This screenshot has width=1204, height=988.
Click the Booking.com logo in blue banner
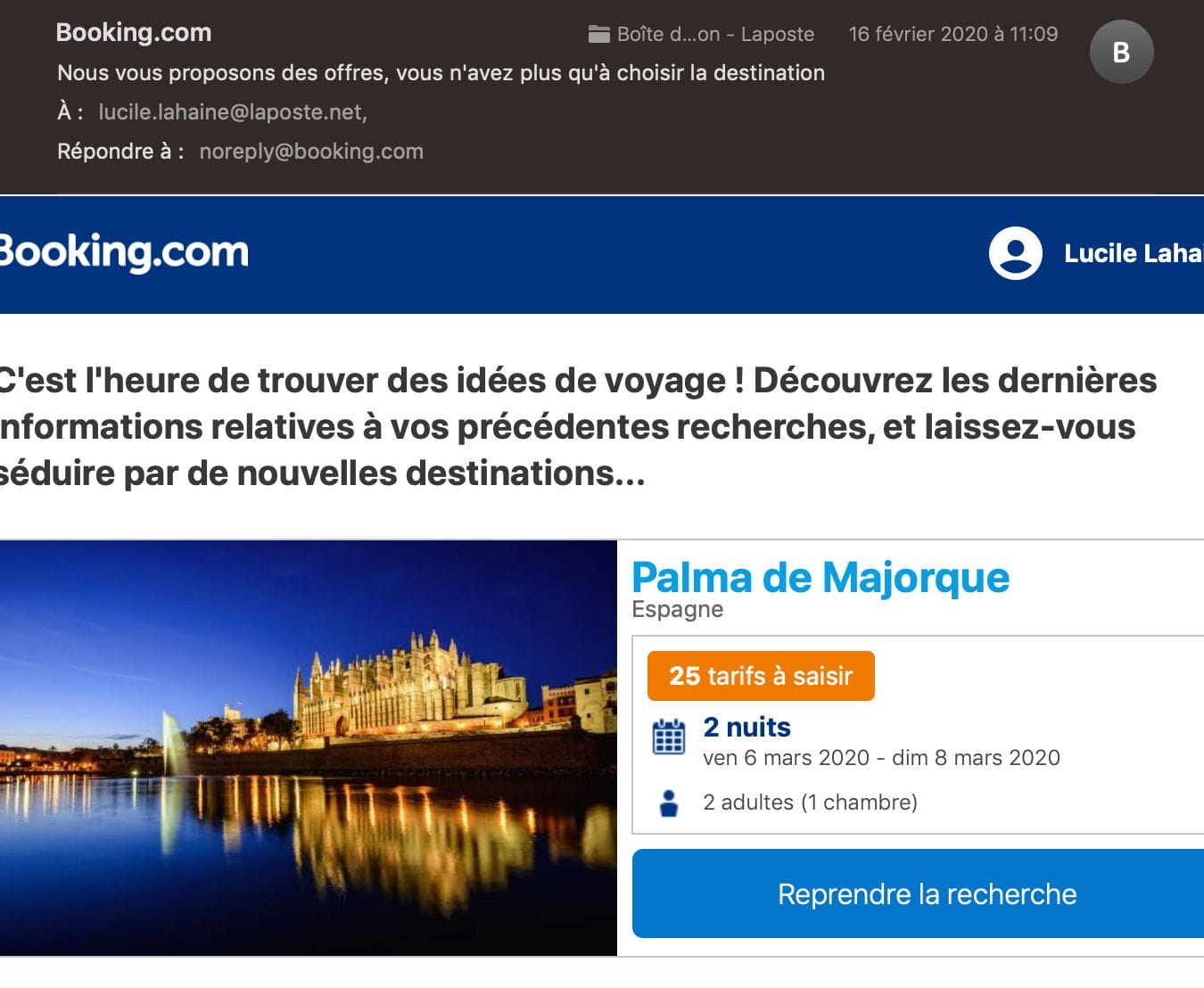[x=123, y=252]
